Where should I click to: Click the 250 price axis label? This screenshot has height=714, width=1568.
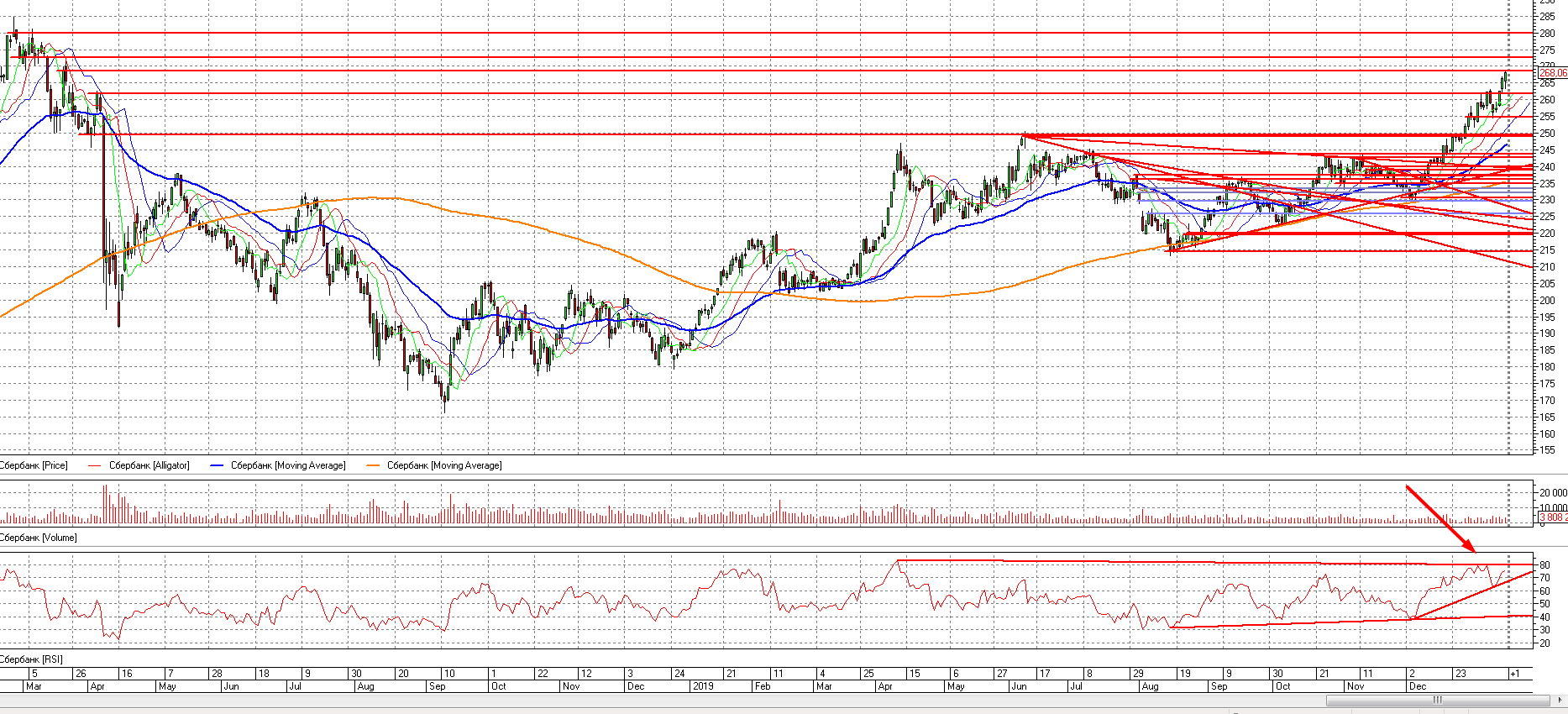point(1547,134)
